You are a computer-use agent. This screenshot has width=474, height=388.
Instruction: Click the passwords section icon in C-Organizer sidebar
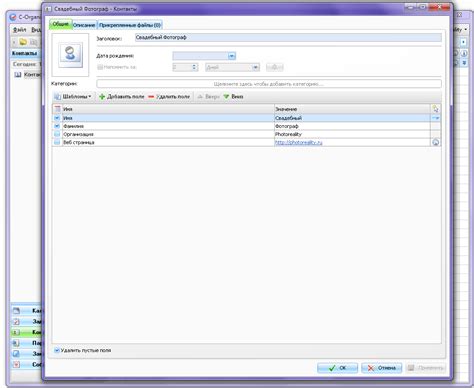(16, 343)
